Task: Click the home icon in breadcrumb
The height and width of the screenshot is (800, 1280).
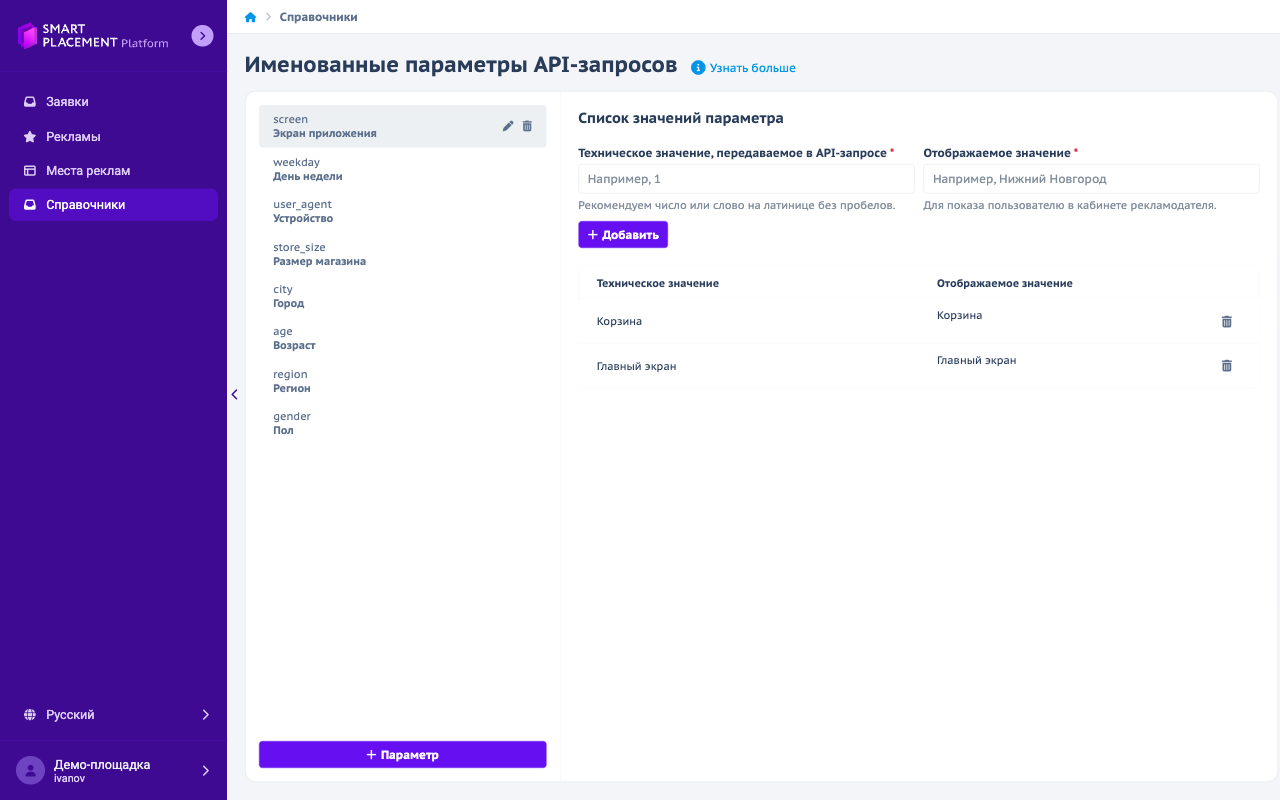Action: tap(250, 17)
